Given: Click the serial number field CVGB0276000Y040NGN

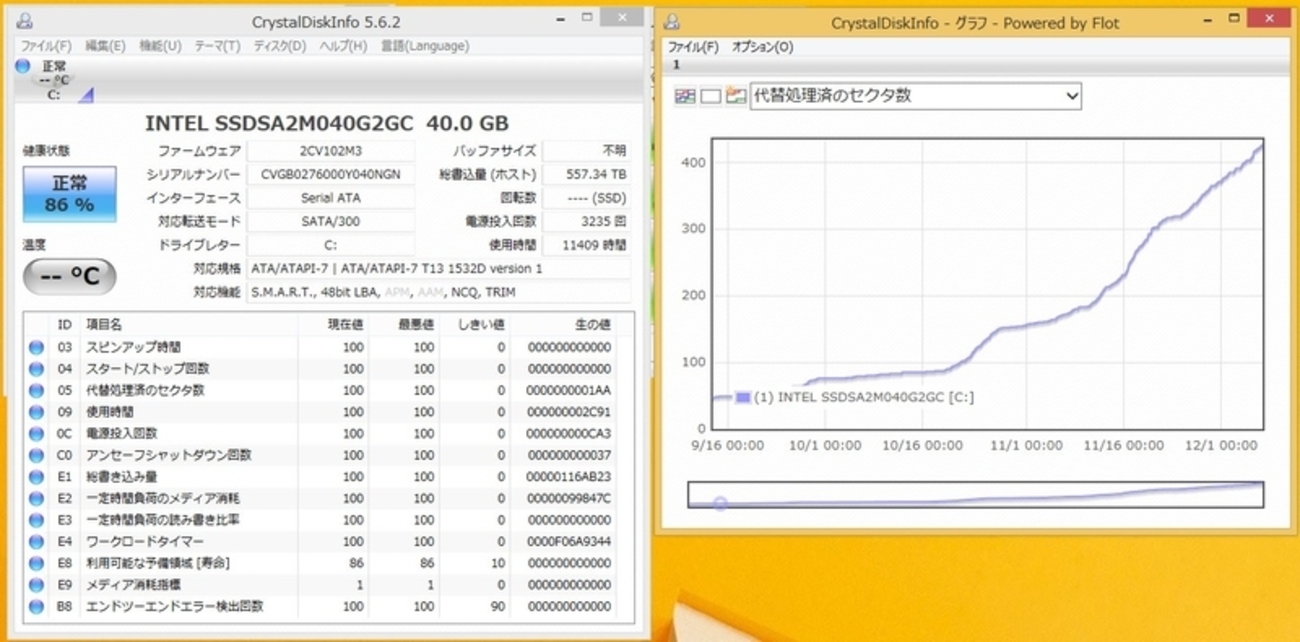Looking at the screenshot, I should tap(331, 174).
